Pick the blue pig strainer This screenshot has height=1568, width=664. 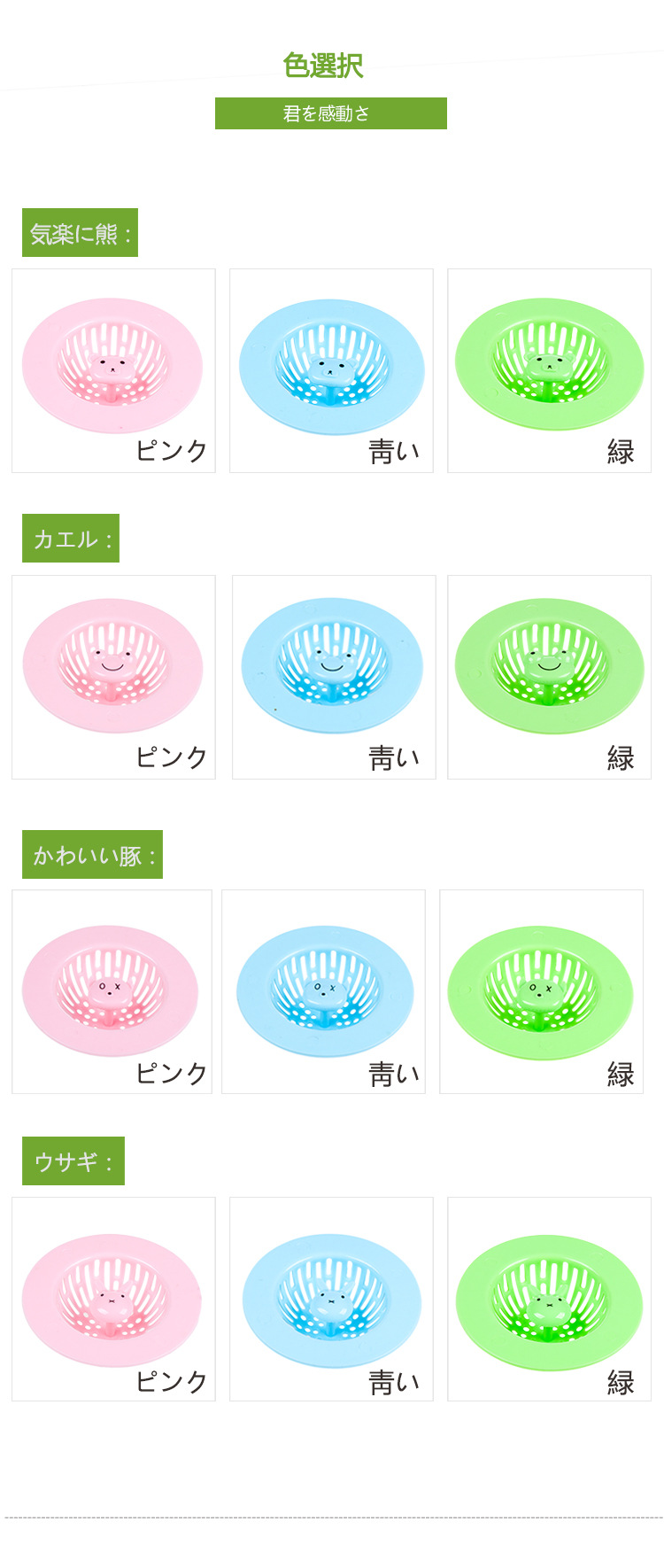(323, 990)
